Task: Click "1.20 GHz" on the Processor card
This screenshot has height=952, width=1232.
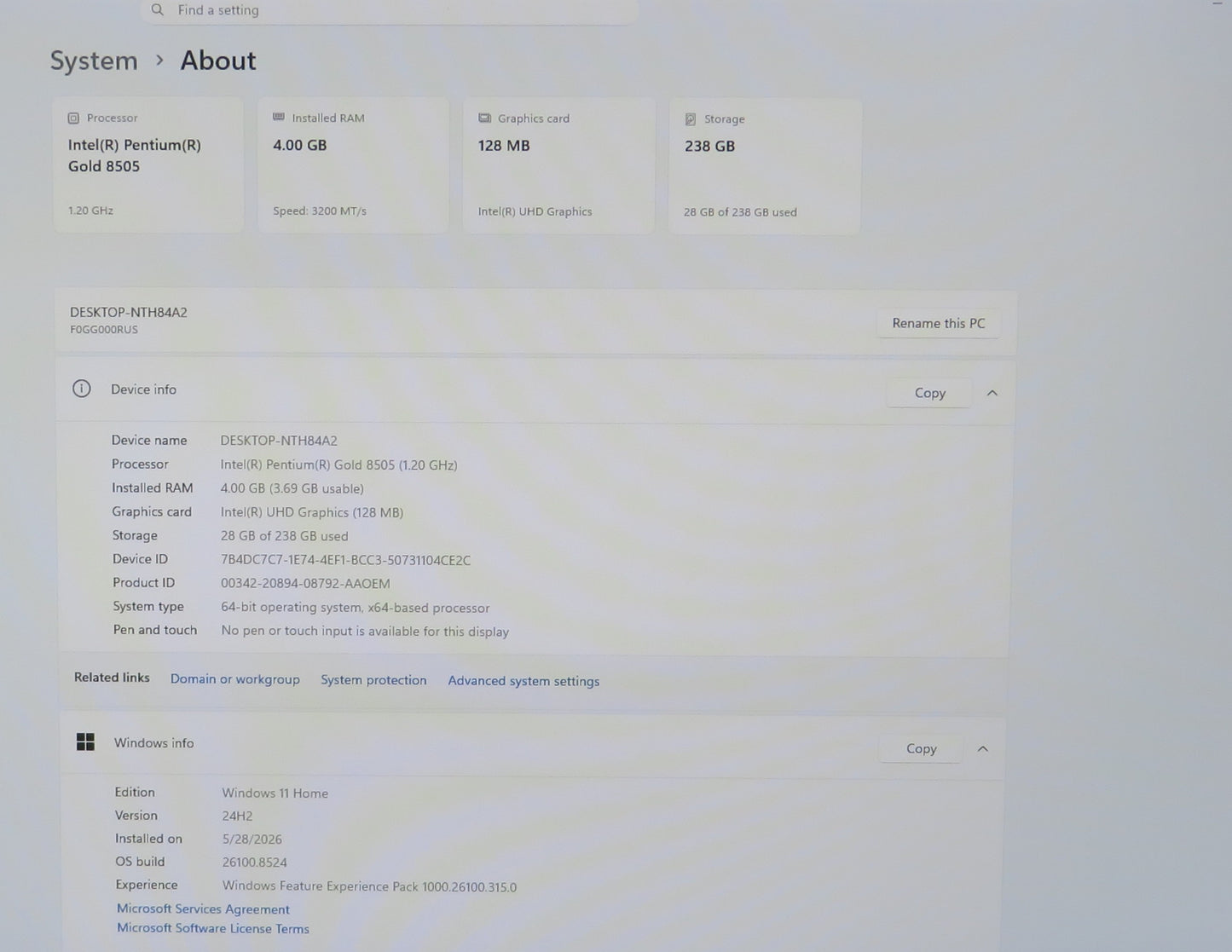Action: tap(90, 210)
